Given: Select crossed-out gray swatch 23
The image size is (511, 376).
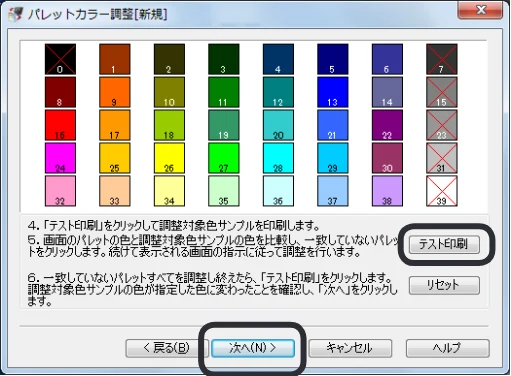Looking at the screenshot, I should 442,125.
